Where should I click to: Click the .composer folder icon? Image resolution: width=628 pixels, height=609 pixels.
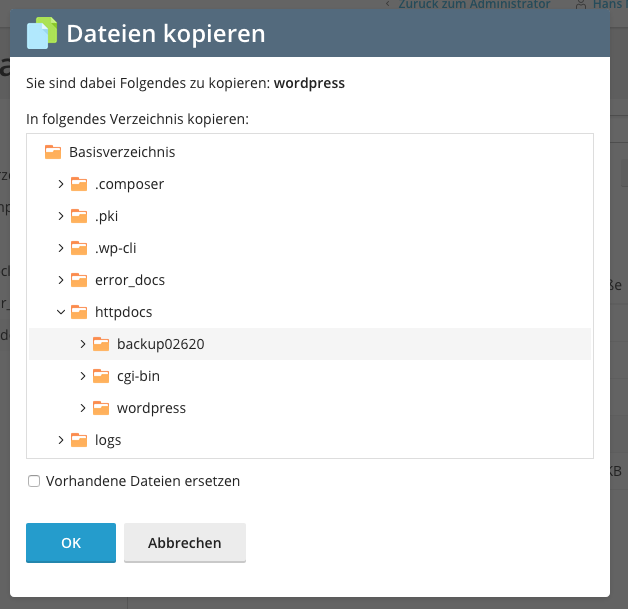tap(79, 184)
